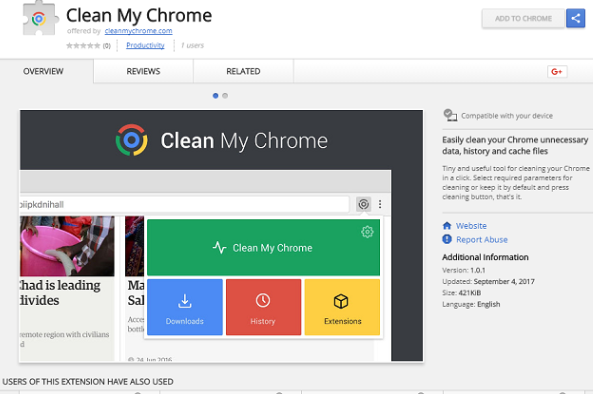Viewport: 593px width, 394px height.
Task: Click the Size: 421KiB text
Action: pos(461,293)
